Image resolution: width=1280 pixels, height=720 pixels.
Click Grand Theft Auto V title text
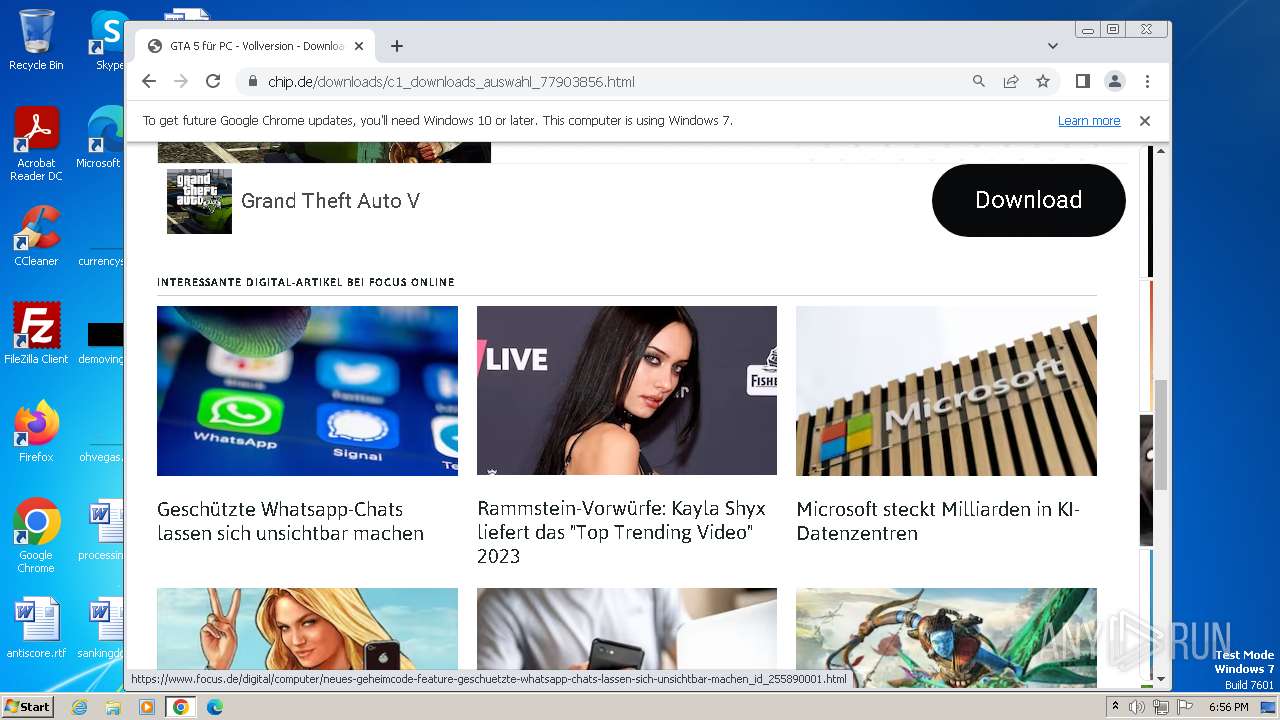330,201
